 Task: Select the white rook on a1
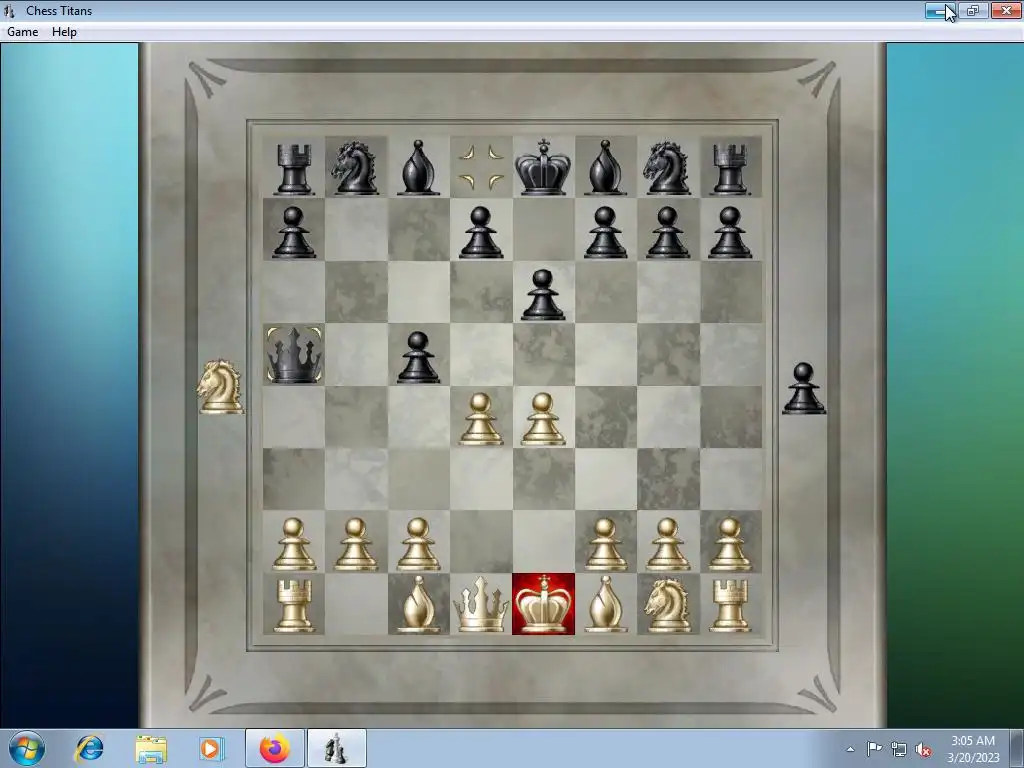(x=294, y=606)
